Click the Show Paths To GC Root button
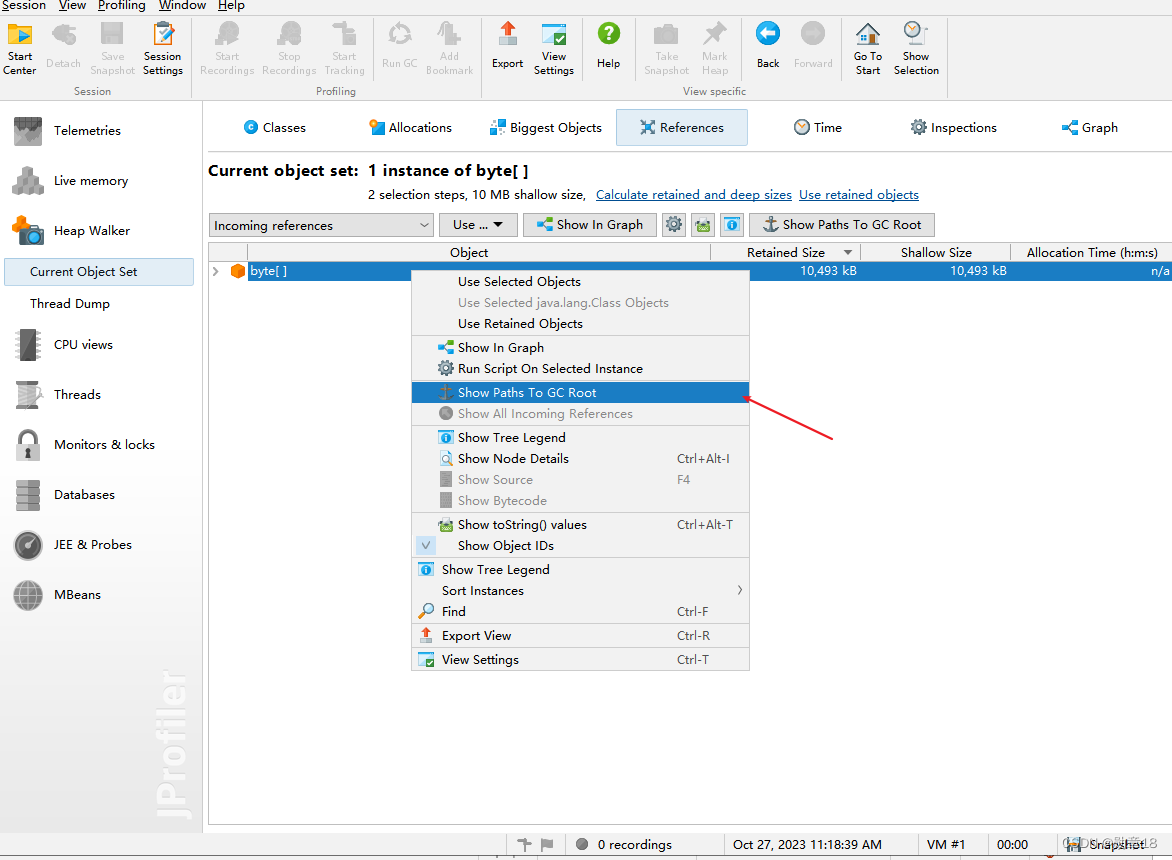Image resolution: width=1172 pixels, height=860 pixels. [841, 224]
